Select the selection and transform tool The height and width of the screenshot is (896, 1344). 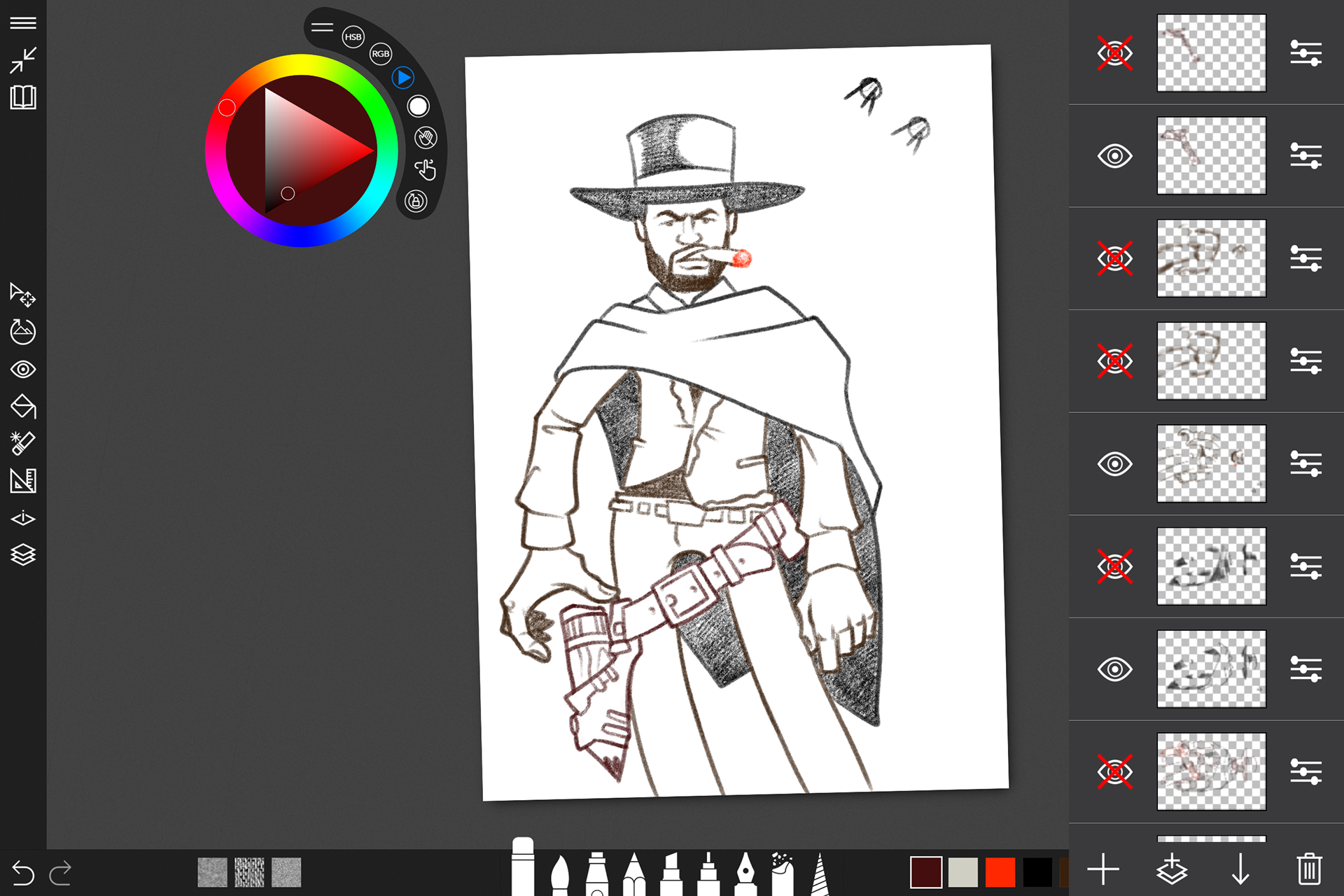tap(23, 295)
